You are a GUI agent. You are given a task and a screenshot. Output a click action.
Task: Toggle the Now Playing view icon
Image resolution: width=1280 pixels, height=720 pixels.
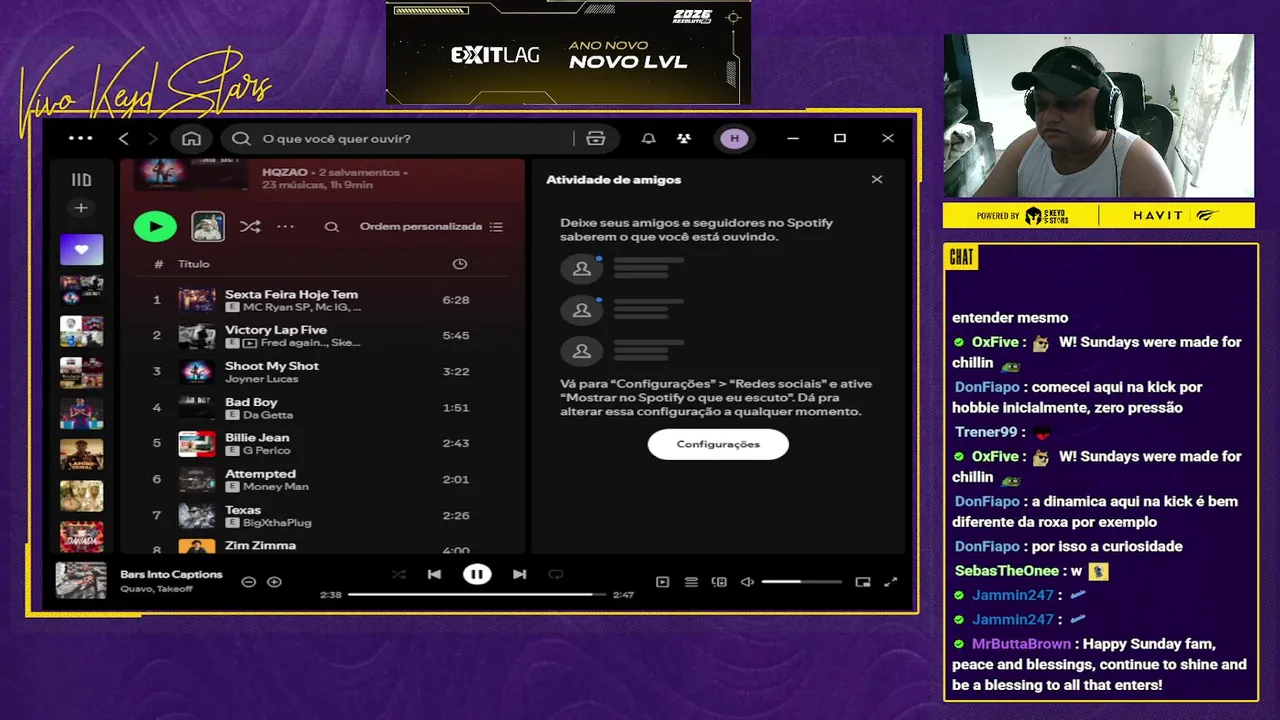click(x=662, y=582)
